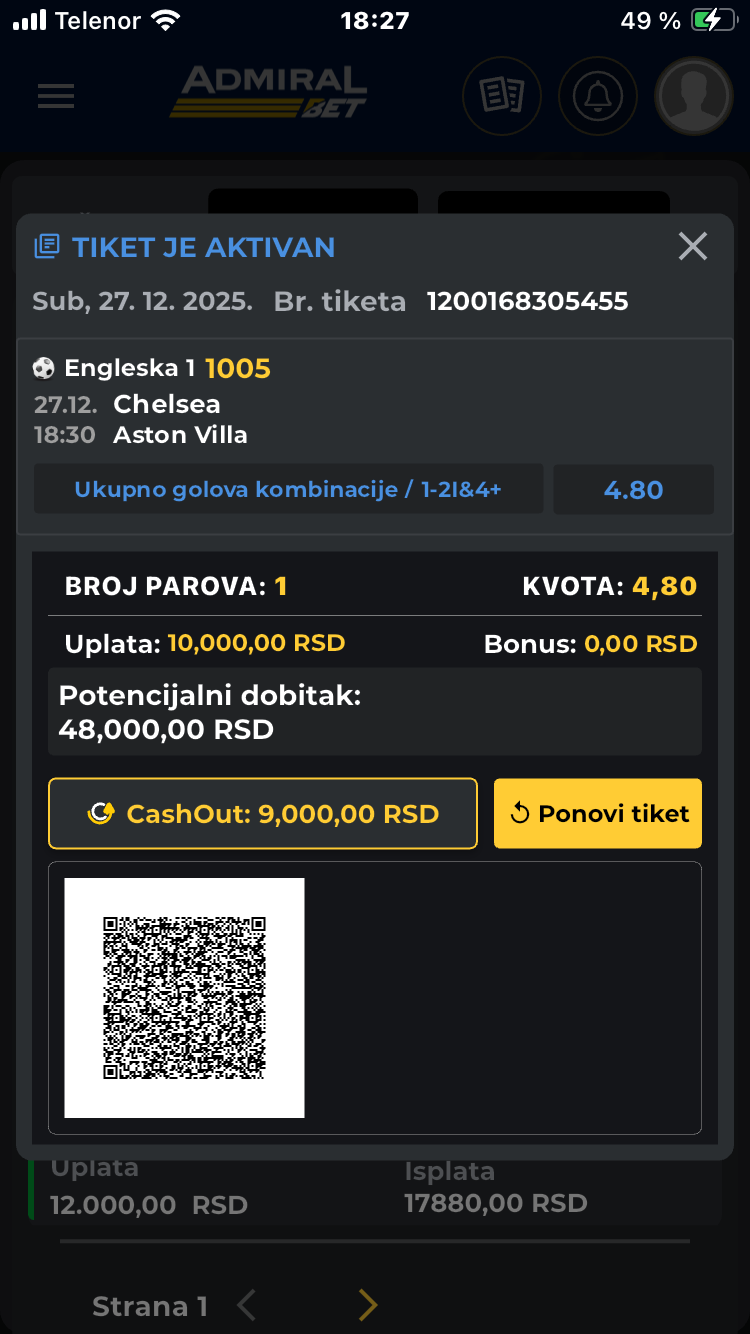Tap the Admiral Bet logo
The width and height of the screenshot is (750, 1334).
pos(269,92)
